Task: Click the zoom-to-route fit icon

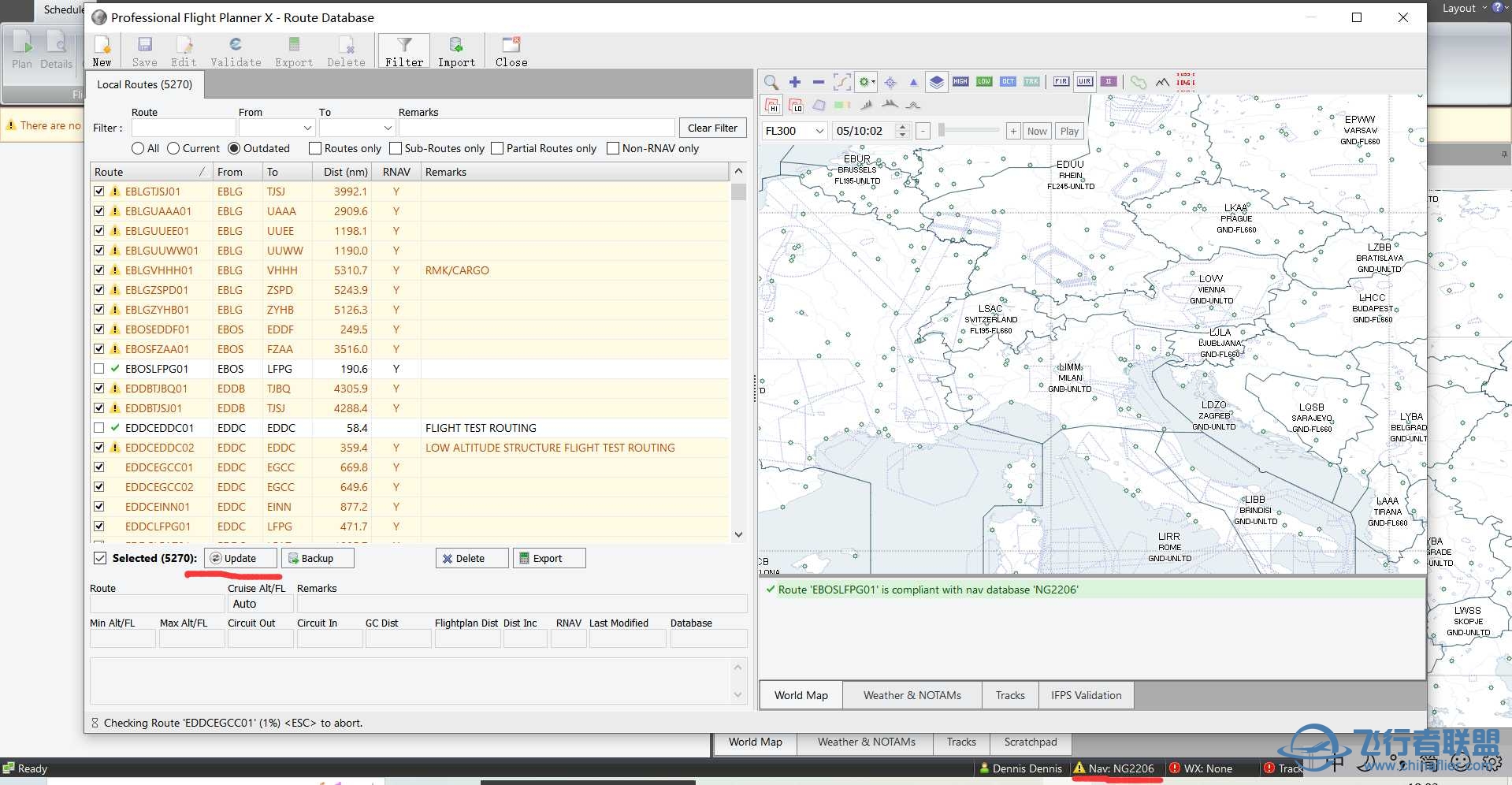Action: click(842, 82)
